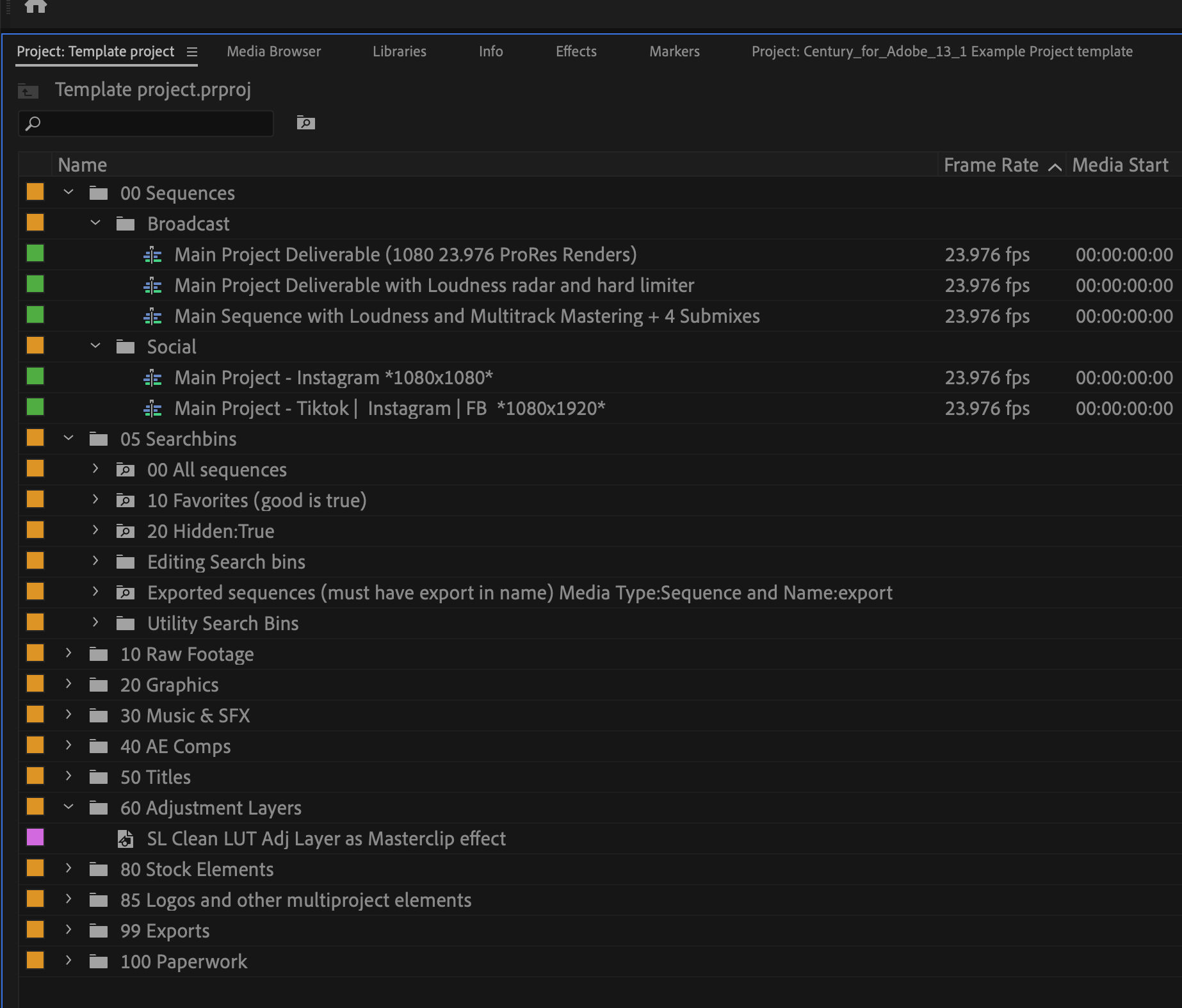Expand the 10 Raw Footage bin
The height and width of the screenshot is (1008, 1182).
[69, 653]
